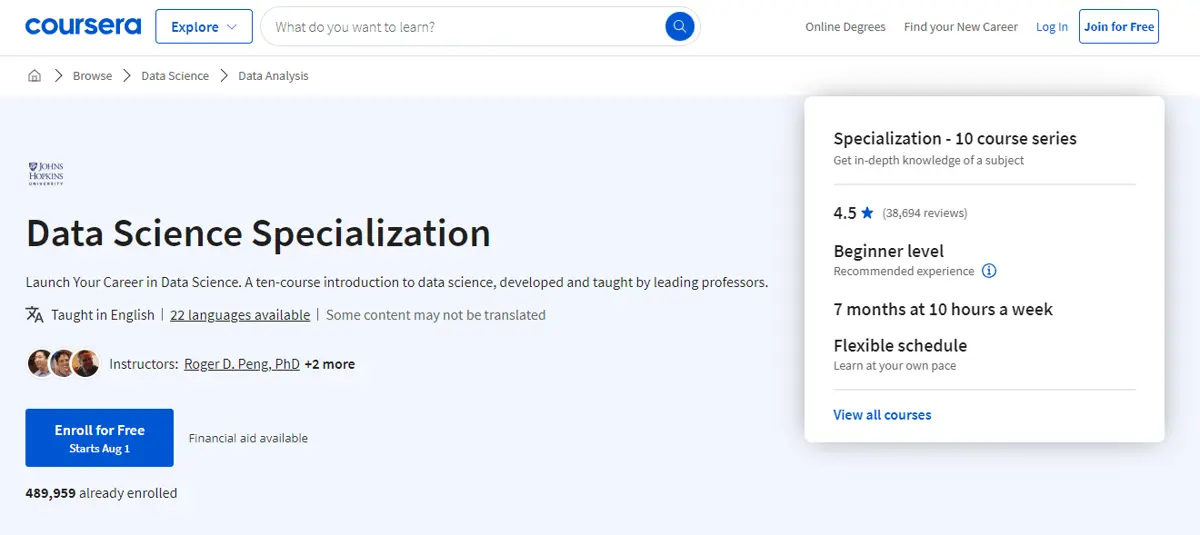
Task: Click the 4.5 rating star icon
Action: click(x=867, y=213)
